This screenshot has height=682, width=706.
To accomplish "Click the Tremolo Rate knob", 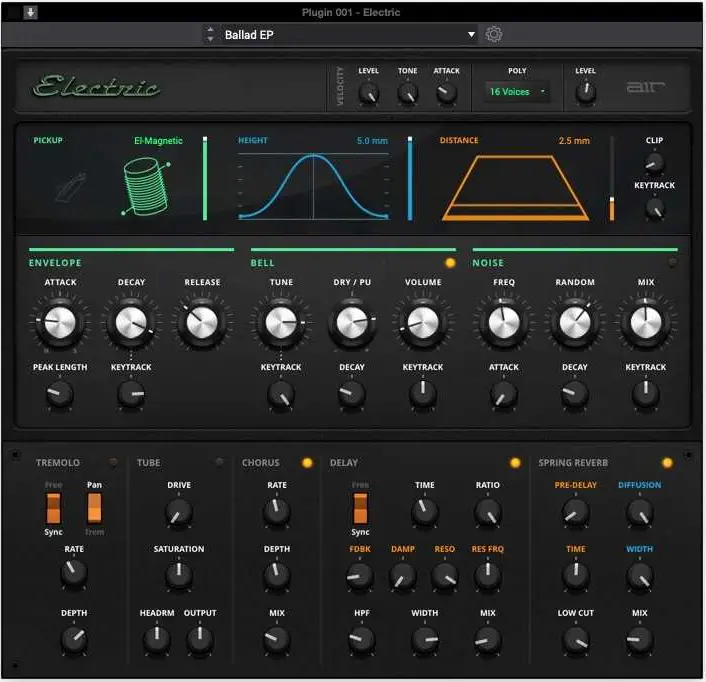I will tap(73, 573).
